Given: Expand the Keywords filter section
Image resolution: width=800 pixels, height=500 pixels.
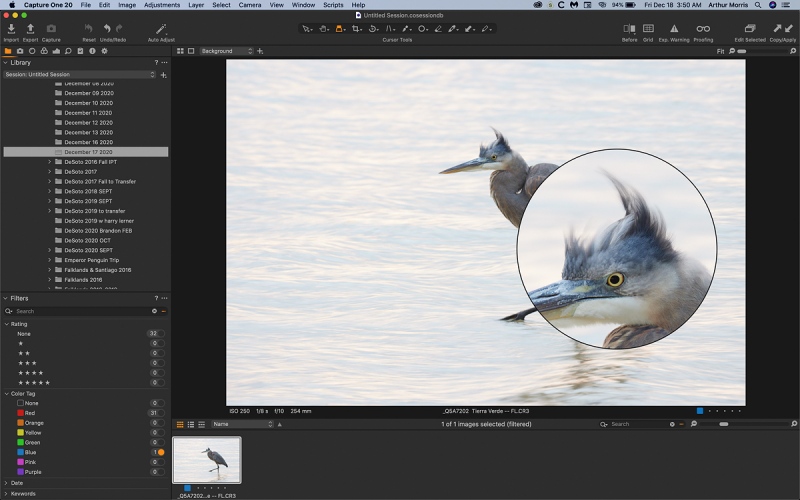Looking at the screenshot, I should (7, 494).
